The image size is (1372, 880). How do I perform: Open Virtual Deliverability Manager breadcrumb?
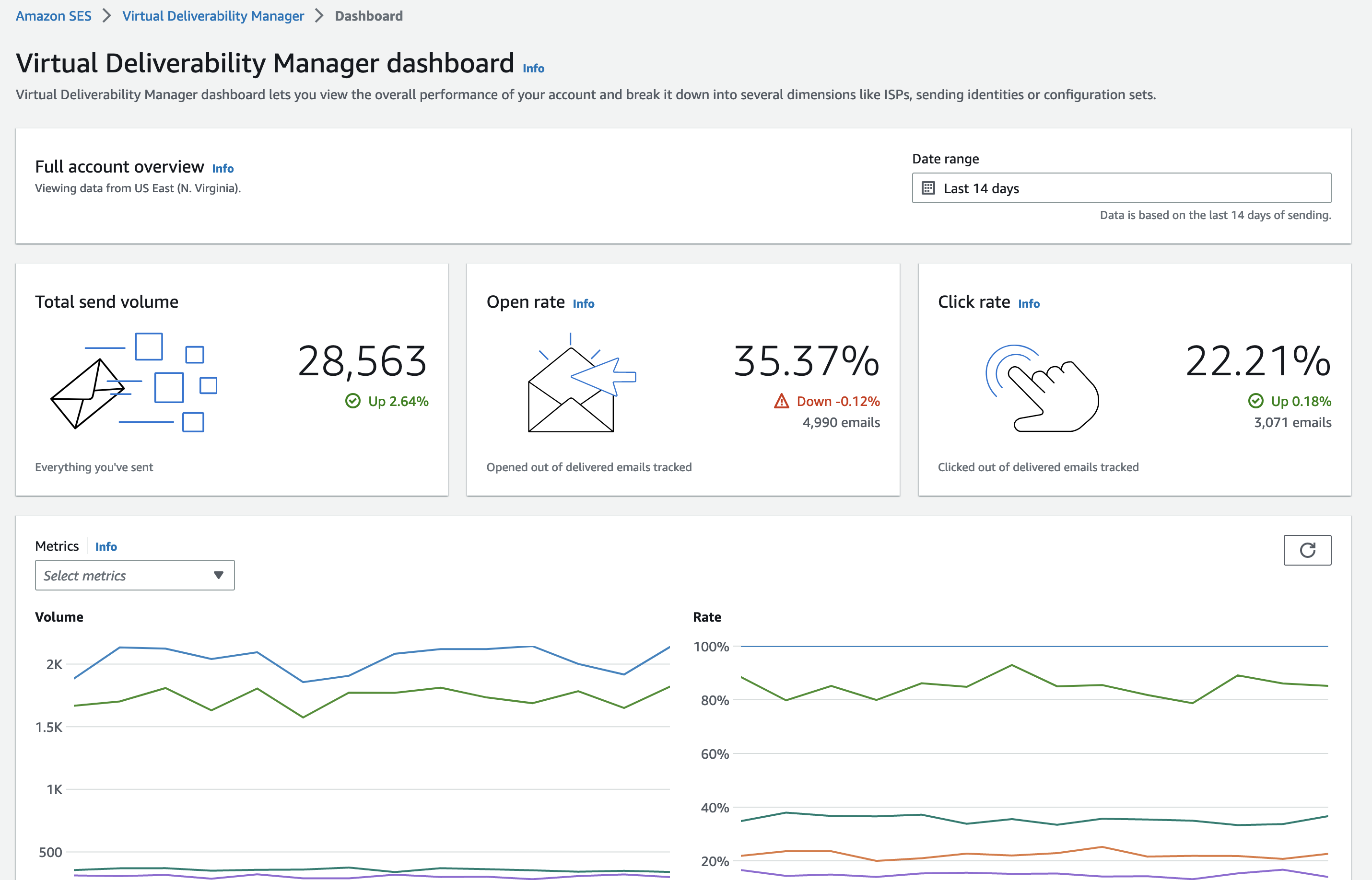point(212,16)
